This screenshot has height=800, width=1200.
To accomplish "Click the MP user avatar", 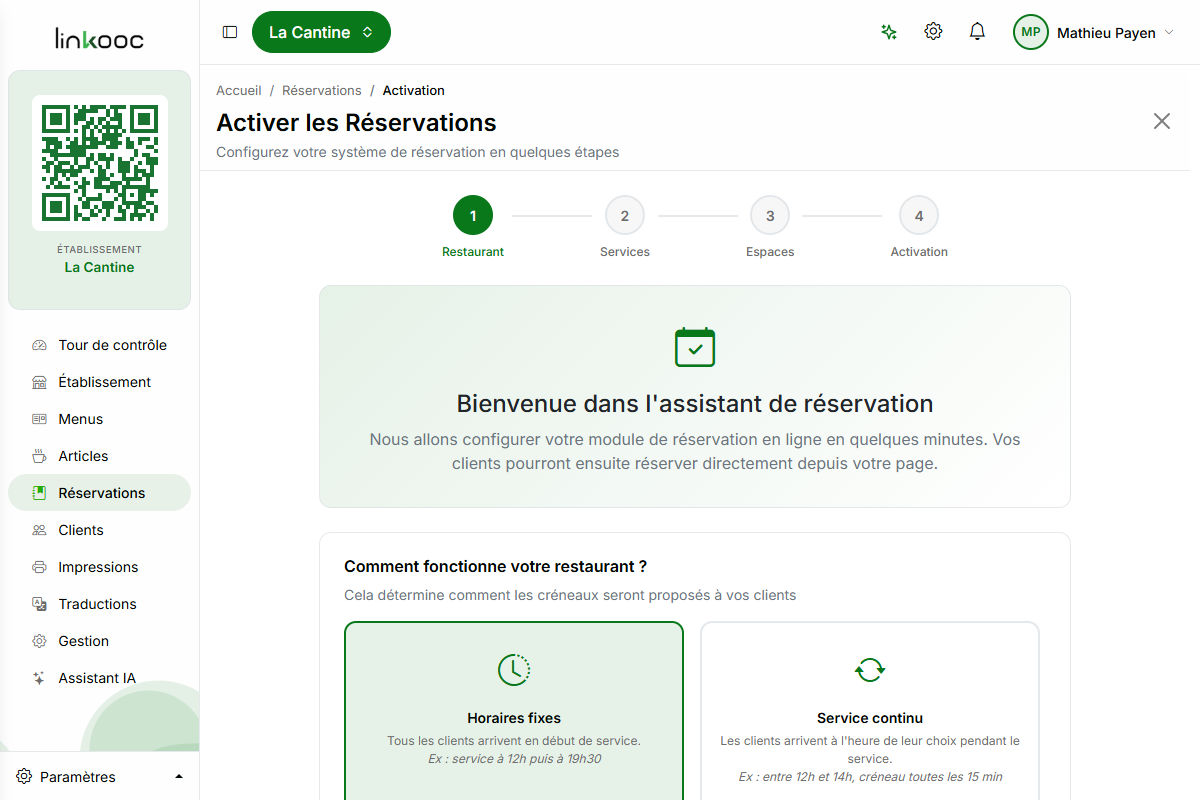I will click(x=1031, y=32).
